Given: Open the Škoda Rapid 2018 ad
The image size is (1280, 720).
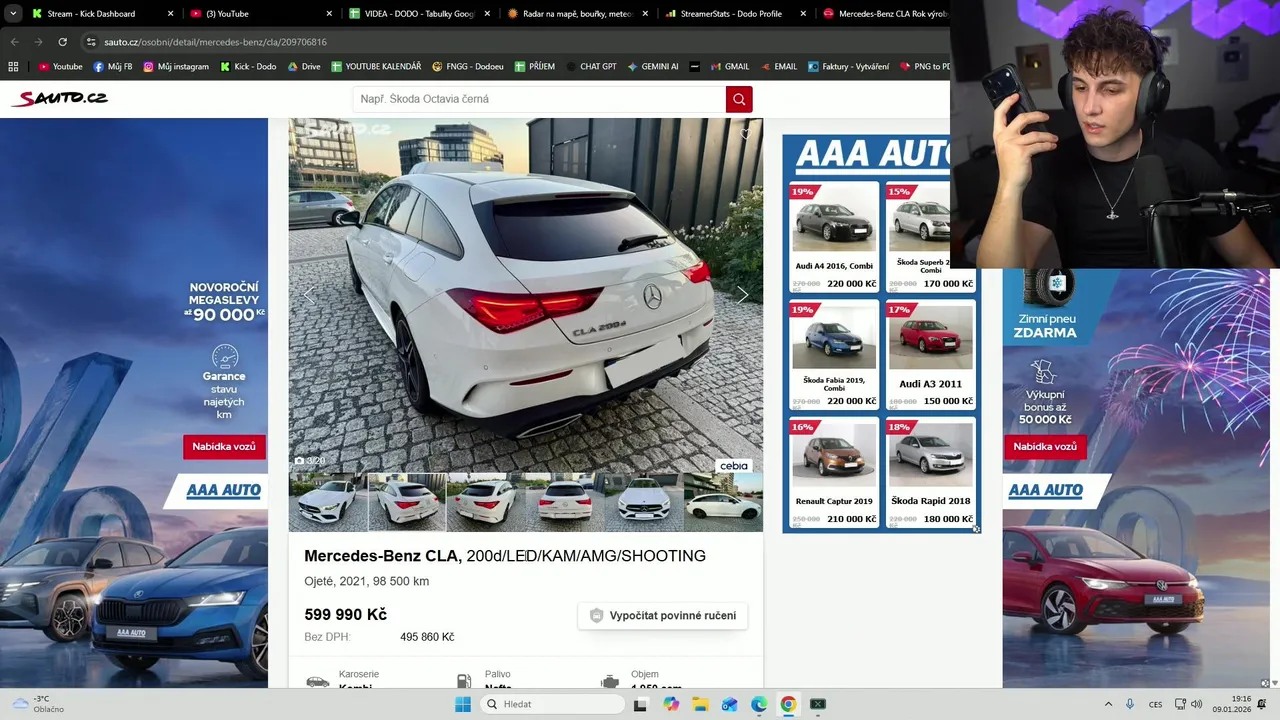Looking at the screenshot, I should (930, 473).
